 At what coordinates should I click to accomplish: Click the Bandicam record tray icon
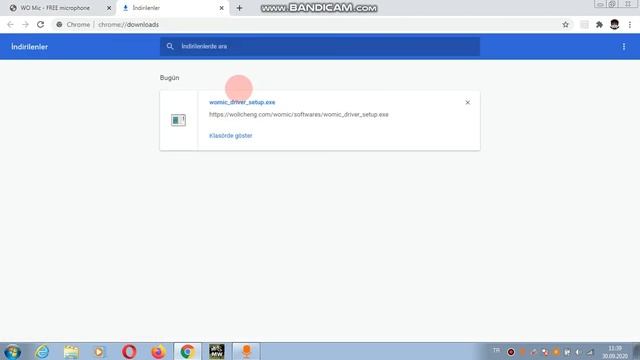point(511,352)
